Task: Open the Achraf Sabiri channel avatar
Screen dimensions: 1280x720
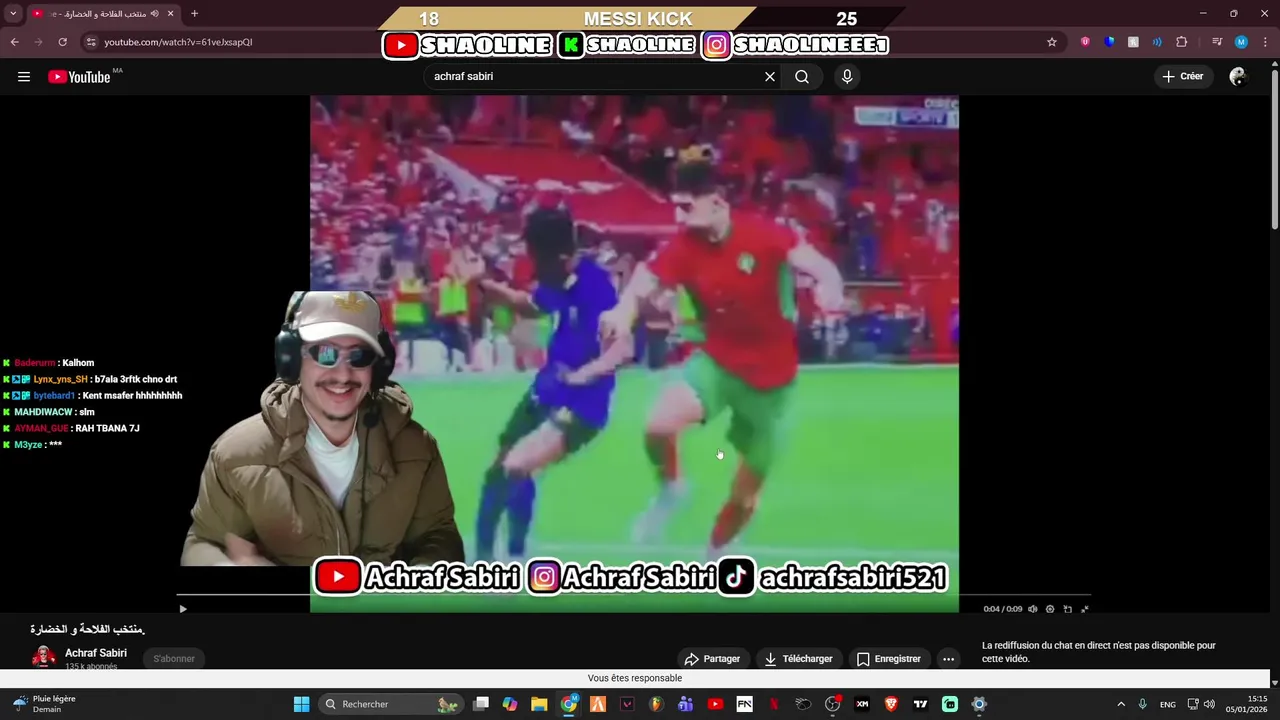Action: [x=44, y=657]
